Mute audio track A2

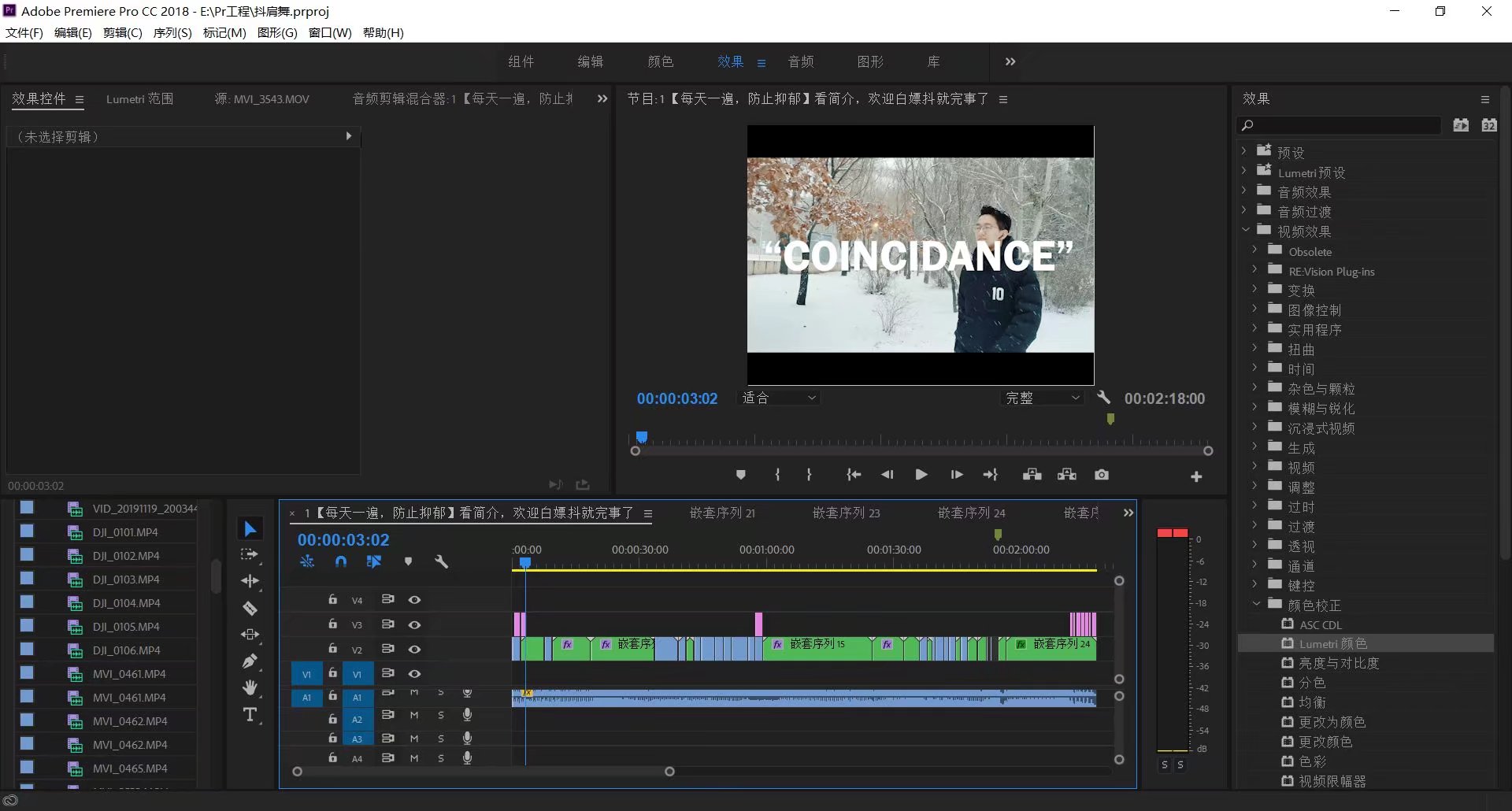pyautogui.click(x=414, y=715)
